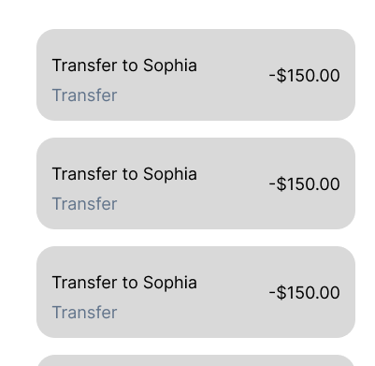375x366 pixels.
Task: Click the dollar sign in the top card's amount
Action: 281,75
